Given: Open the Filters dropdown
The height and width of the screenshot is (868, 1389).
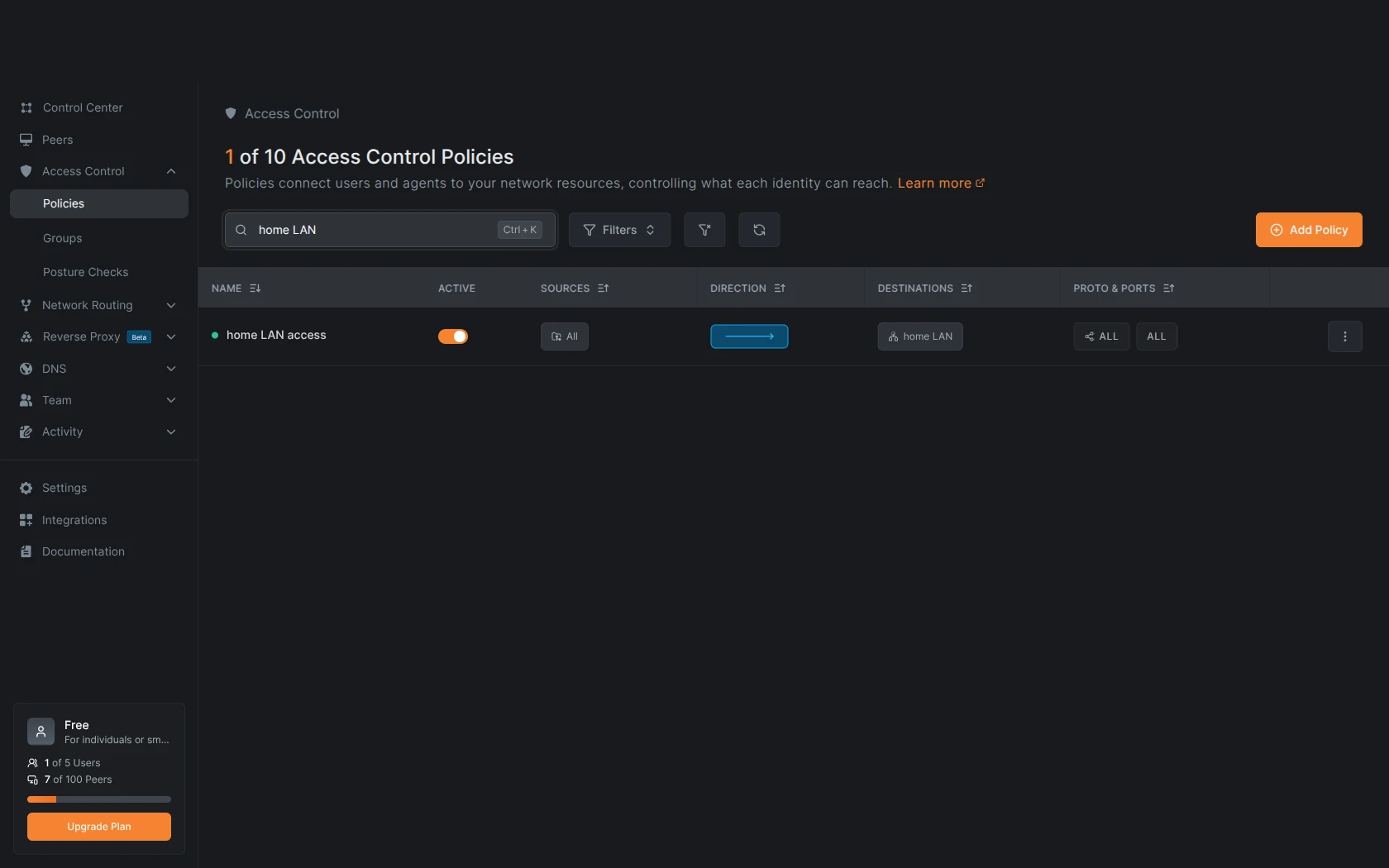Looking at the screenshot, I should [x=619, y=230].
